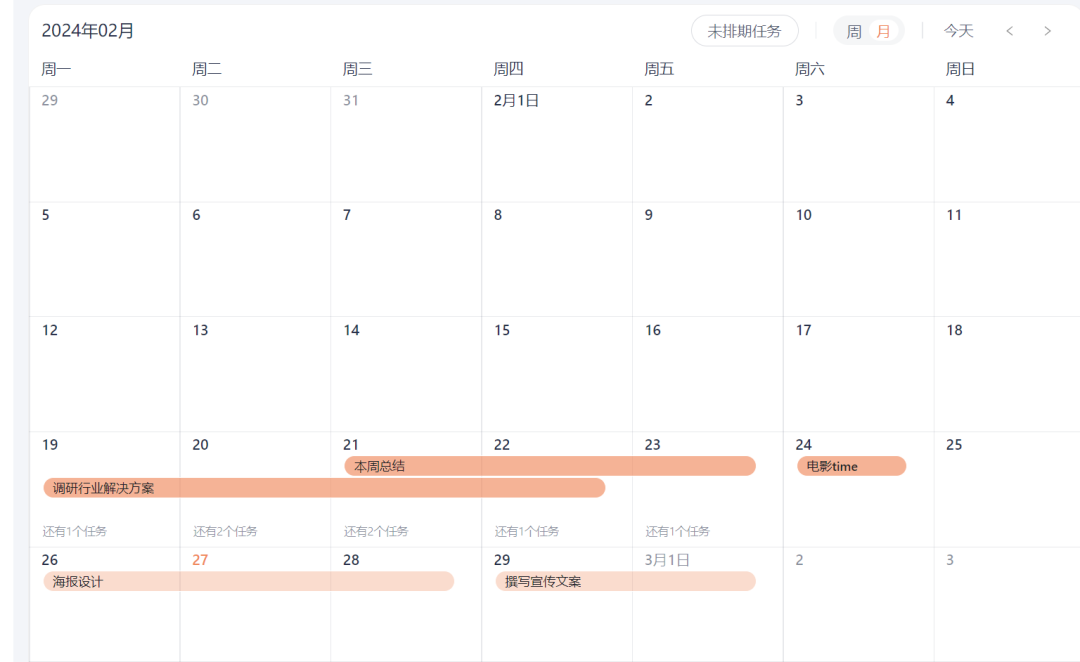Screen dimensions: 1080x662
Task: Open the 电影time event
Action: pyautogui.click(x=851, y=466)
